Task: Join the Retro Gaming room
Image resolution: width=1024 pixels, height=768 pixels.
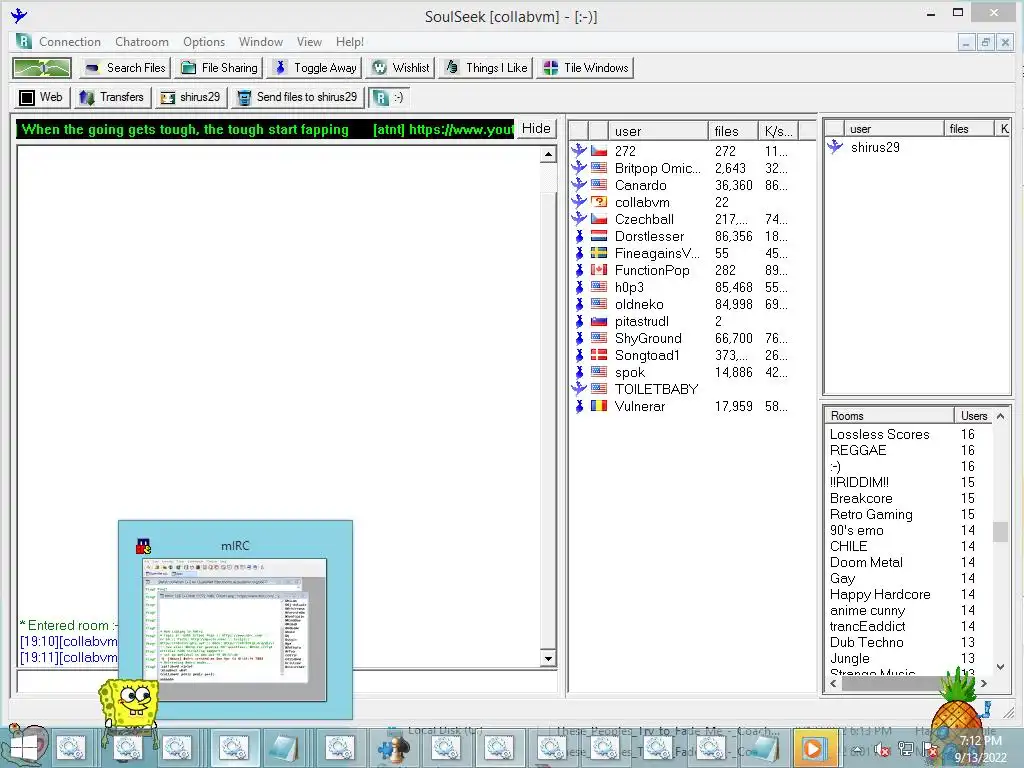Action: pos(871,515)
